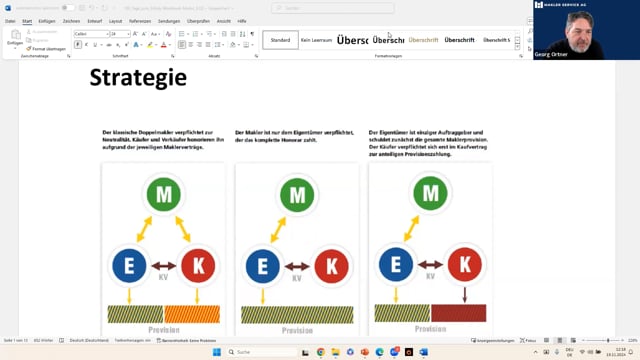Toggle bold formatting
Screen dimensions: 640x360
(x=78, y=45)
